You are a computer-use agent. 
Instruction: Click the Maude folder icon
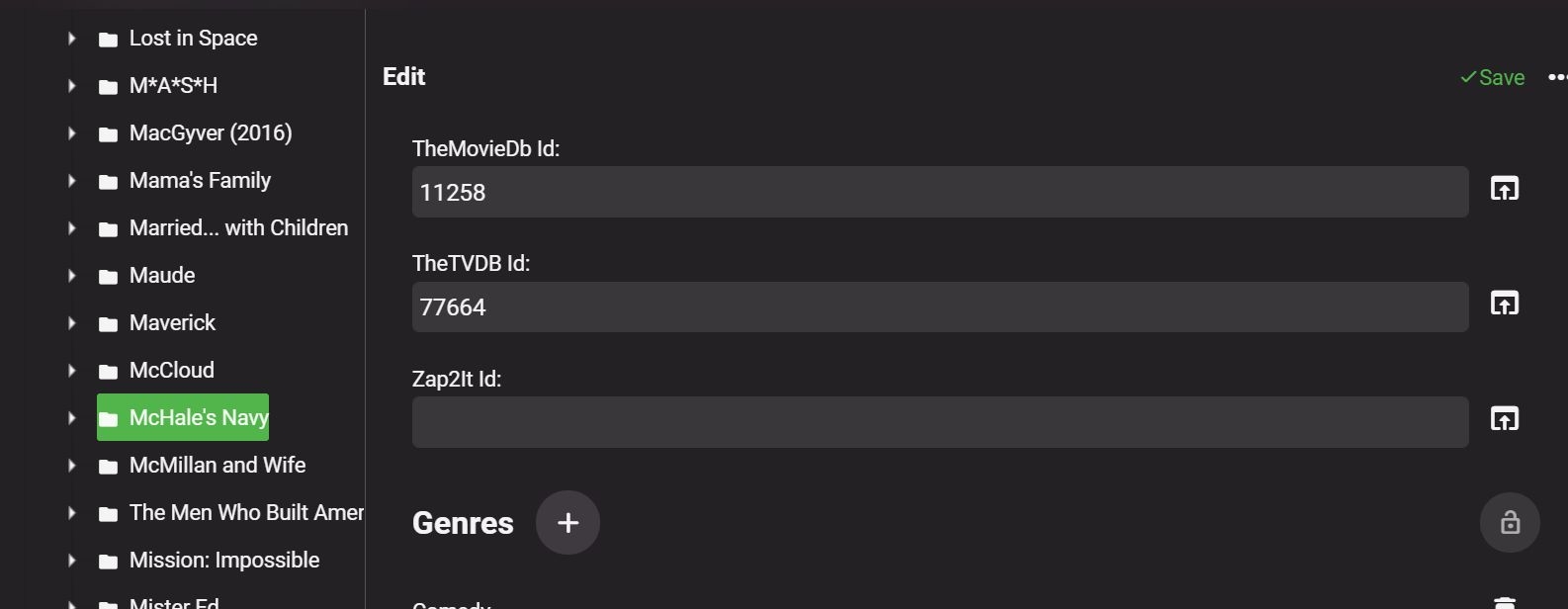click(109, 277)
